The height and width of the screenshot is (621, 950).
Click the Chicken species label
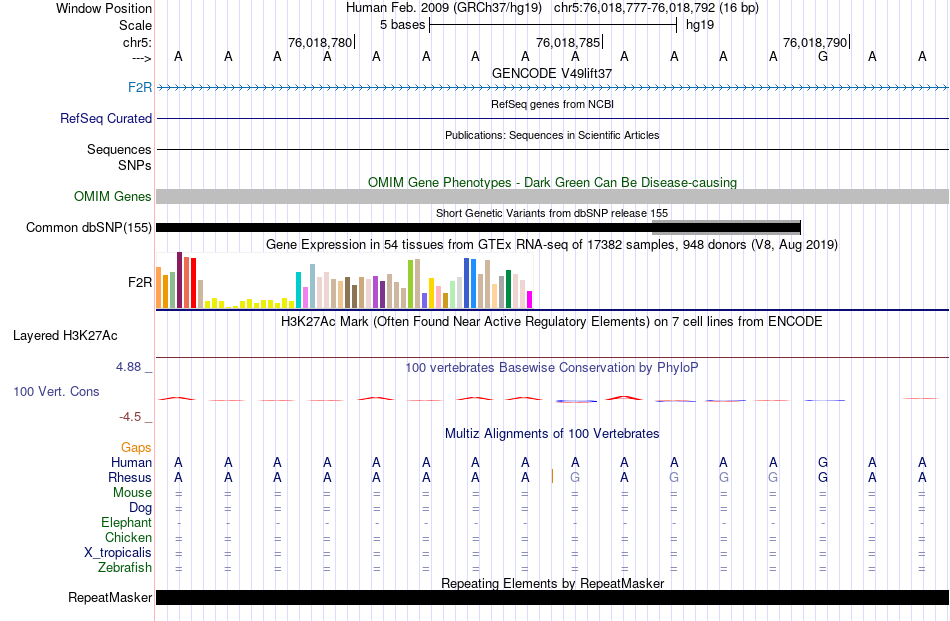(x=128, y=537)
